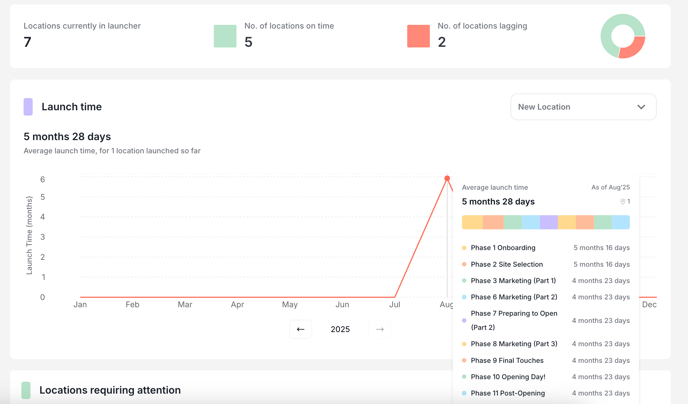Viewport: 688px width, 404px height.
Task: Select the Phase 1 Onboarding legend entry
Action: [x=503, y=248]
